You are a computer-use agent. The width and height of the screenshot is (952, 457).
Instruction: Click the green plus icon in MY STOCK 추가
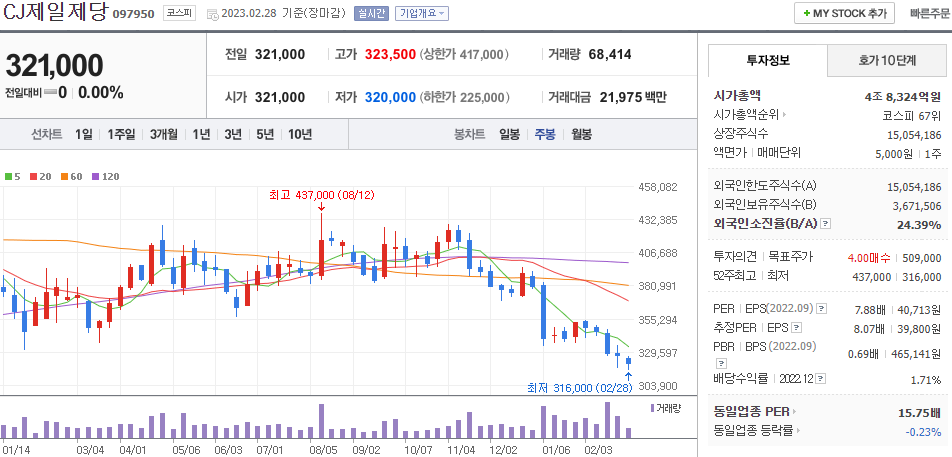(806, 13)
